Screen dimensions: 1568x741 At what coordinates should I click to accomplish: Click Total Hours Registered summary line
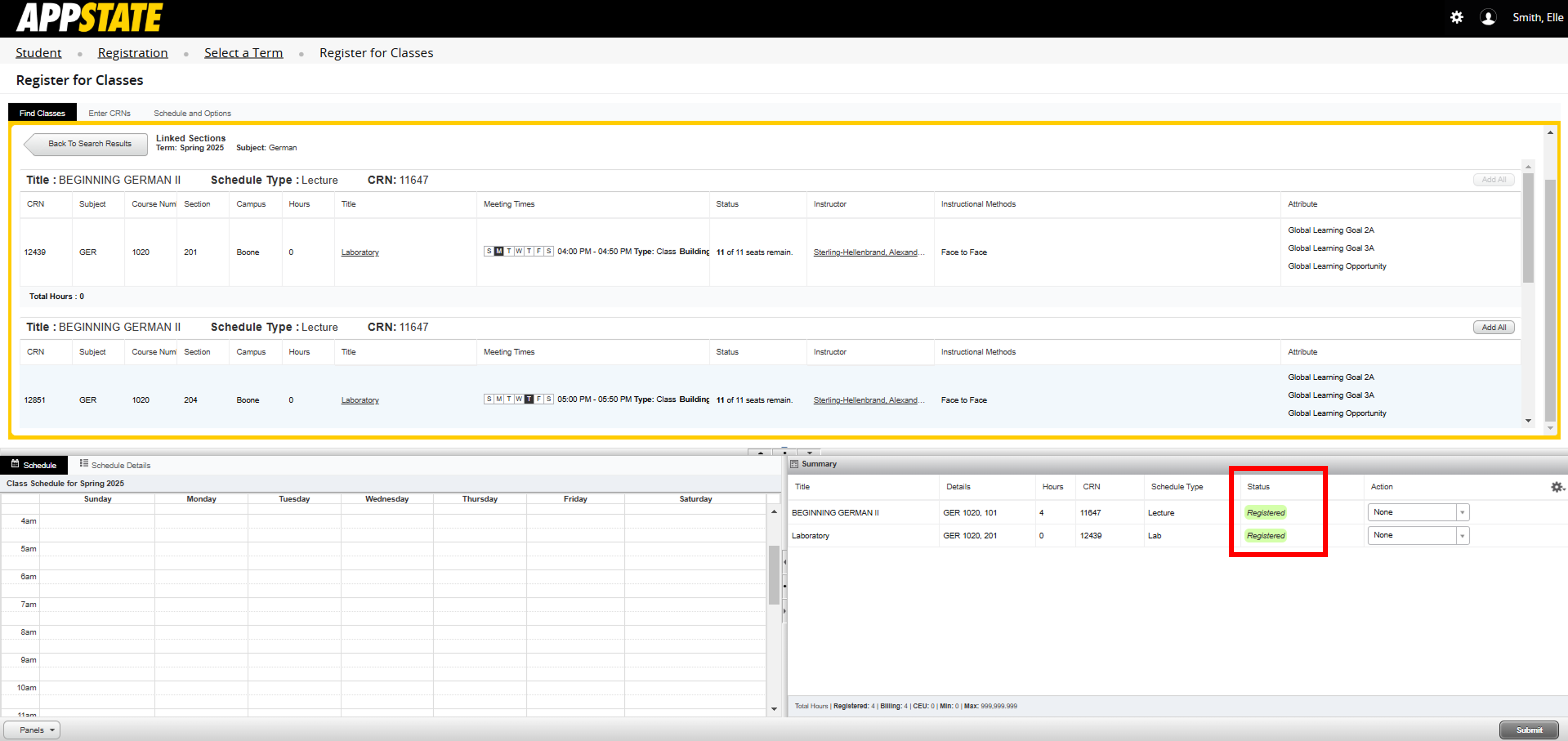coord(906,706)
